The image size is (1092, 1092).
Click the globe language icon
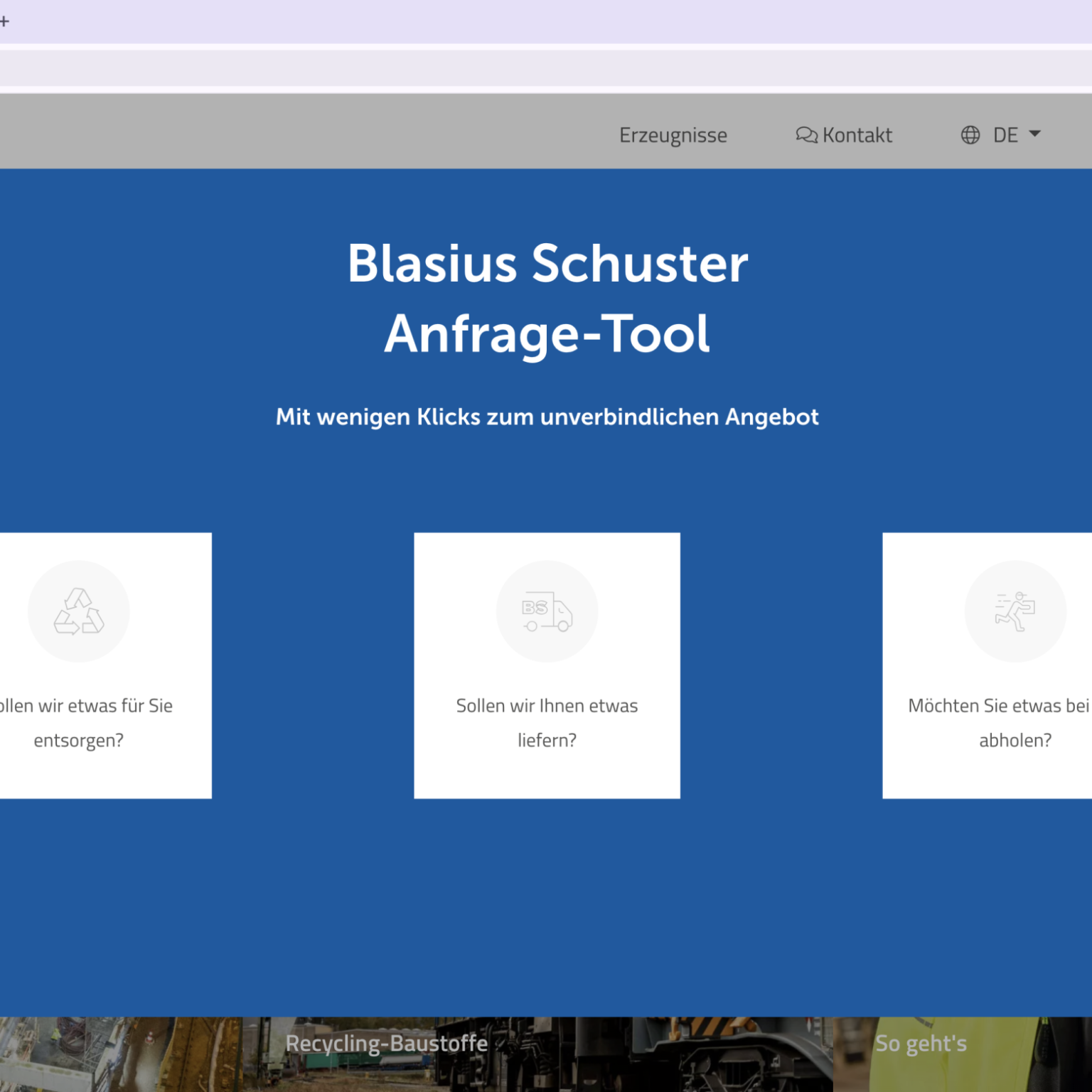(970, 135)
